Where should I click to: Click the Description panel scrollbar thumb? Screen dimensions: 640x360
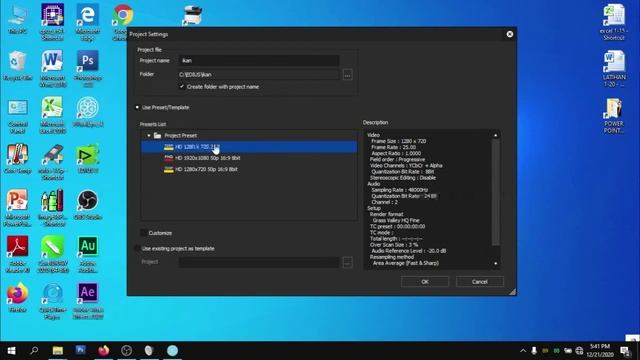(x=496, y=192)
